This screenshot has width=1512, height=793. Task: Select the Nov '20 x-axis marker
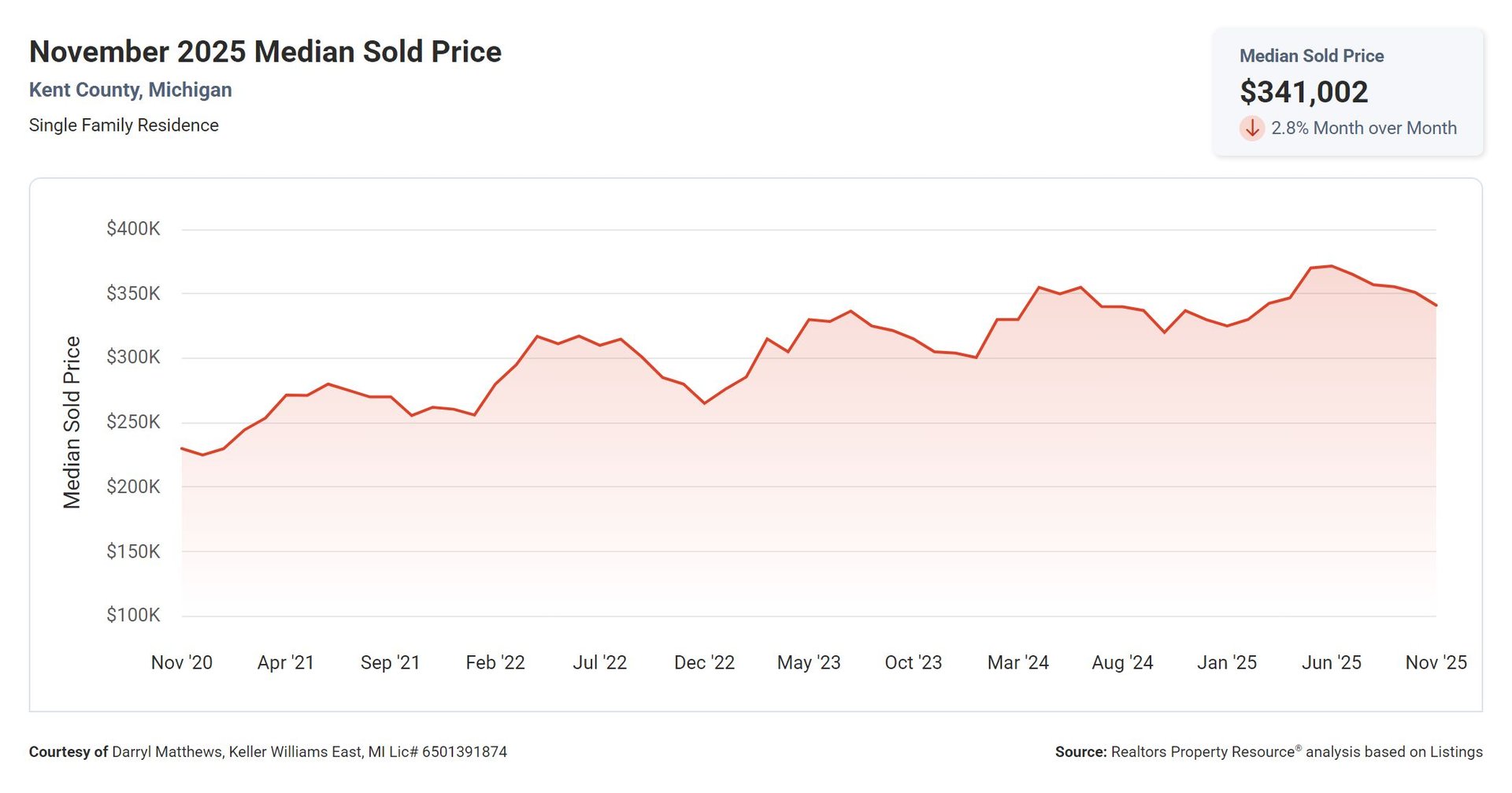click(182, 662)
